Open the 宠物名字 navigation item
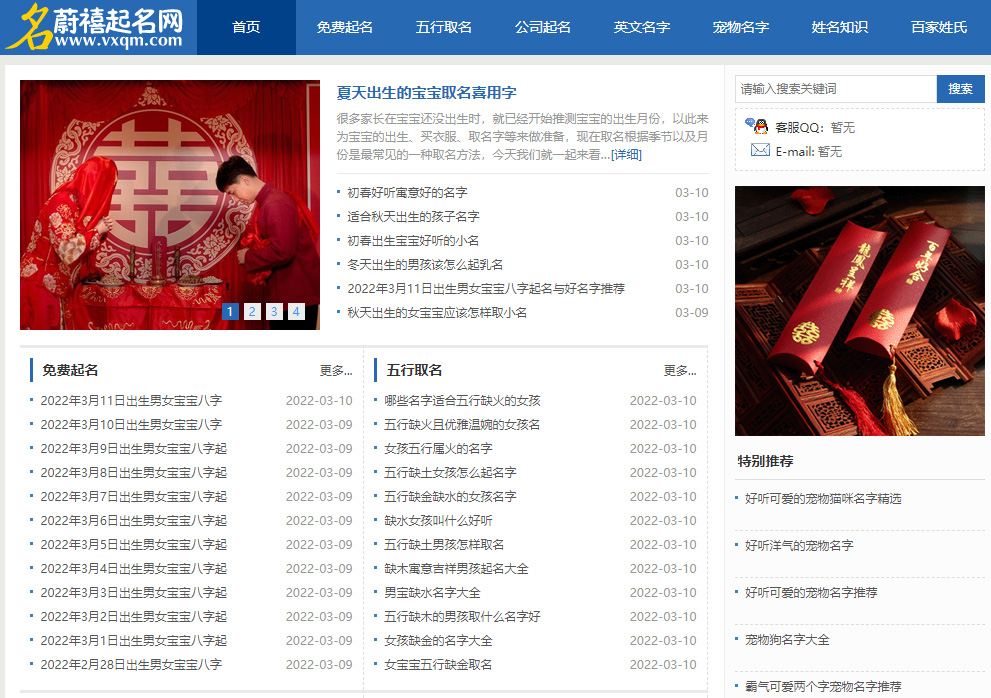The width and height of the screenshot is (991, 698). click(741, 27)
